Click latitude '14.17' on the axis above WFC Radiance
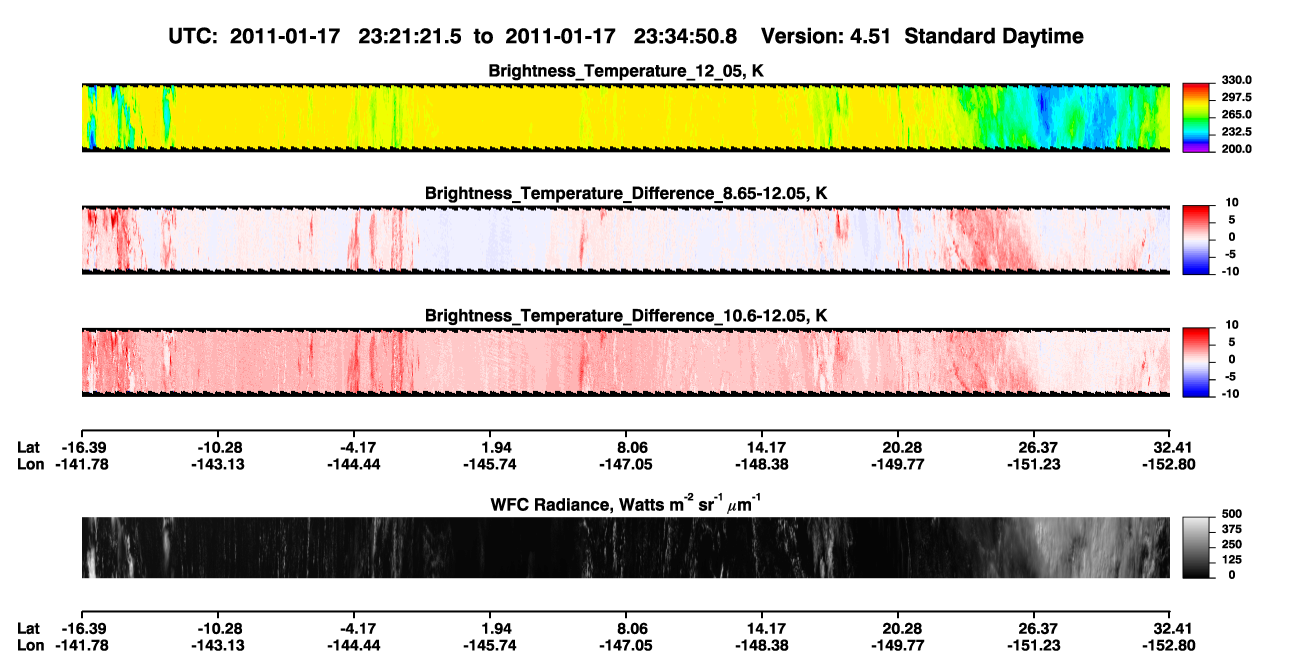This screenshot has width=1300, height=667. pos(762,447)
